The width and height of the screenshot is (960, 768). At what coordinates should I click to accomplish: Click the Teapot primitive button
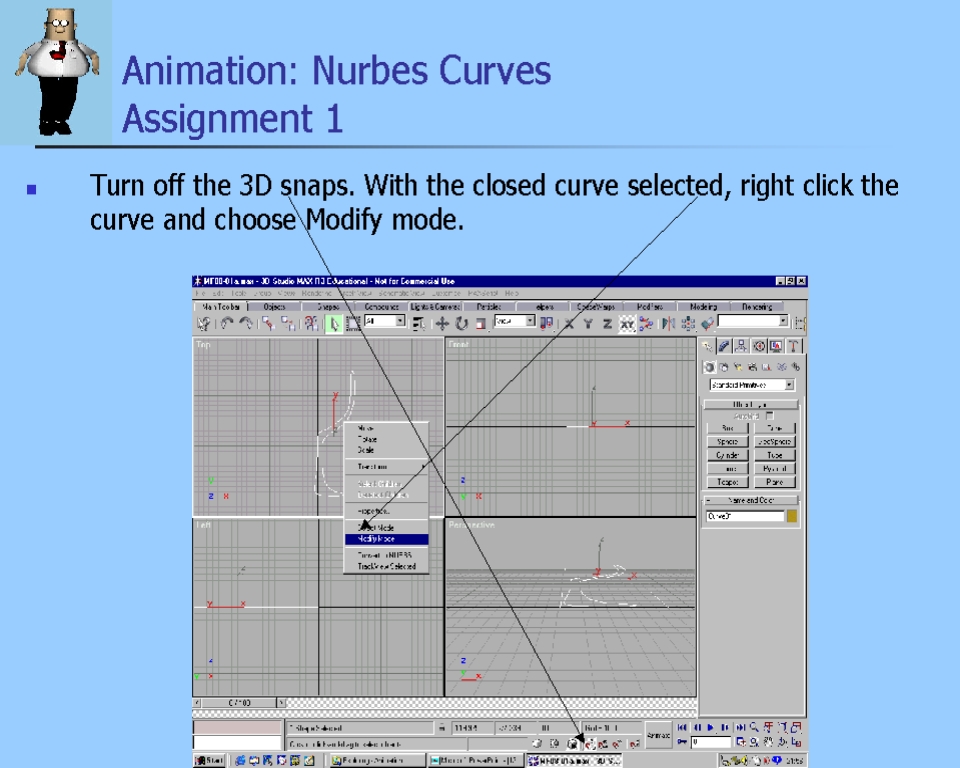[727, 482]
